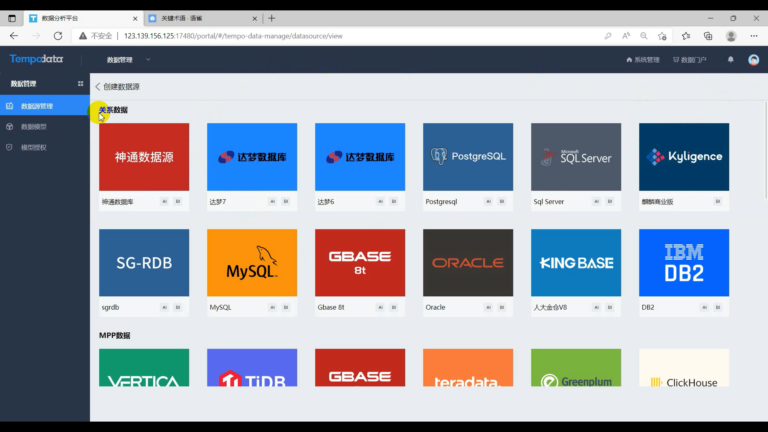Click the 人大金仓V8 card label
The image size is (768, 432).
[550, 307]
